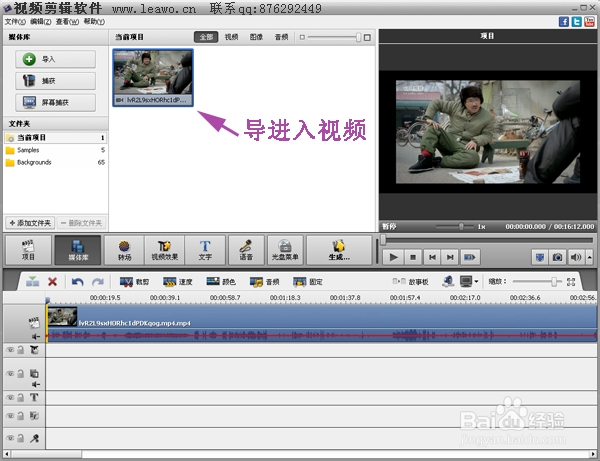Open the Twitter share icon

click(x=576, y=21)
